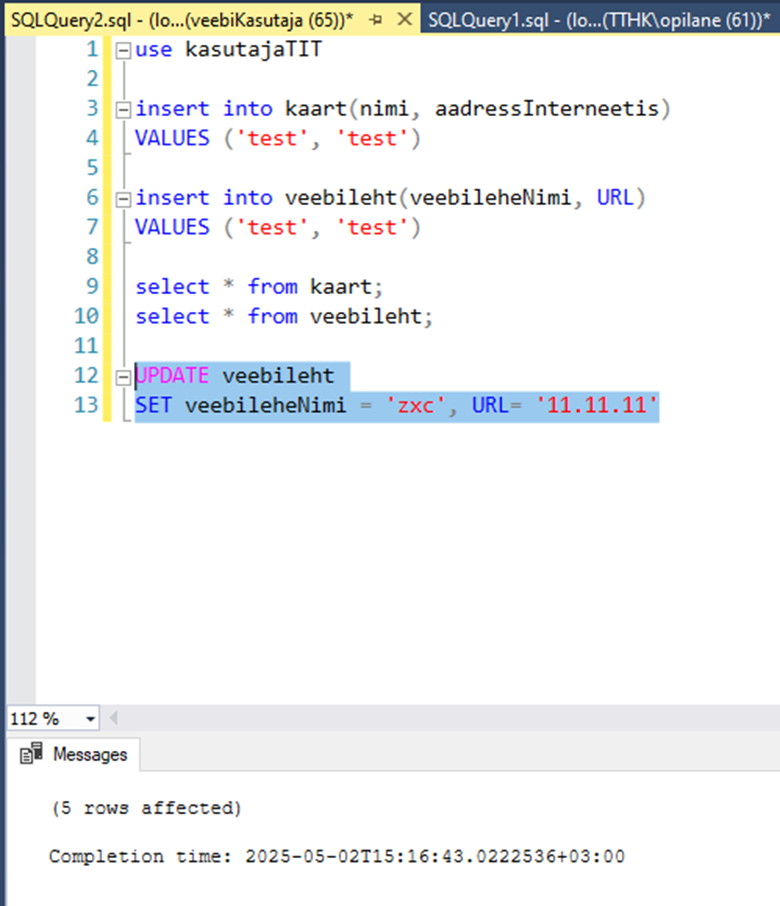Image resolution: width=780 pixels, height=906 pixels.
Task: Open the Messages results tab
Action: 89,754
